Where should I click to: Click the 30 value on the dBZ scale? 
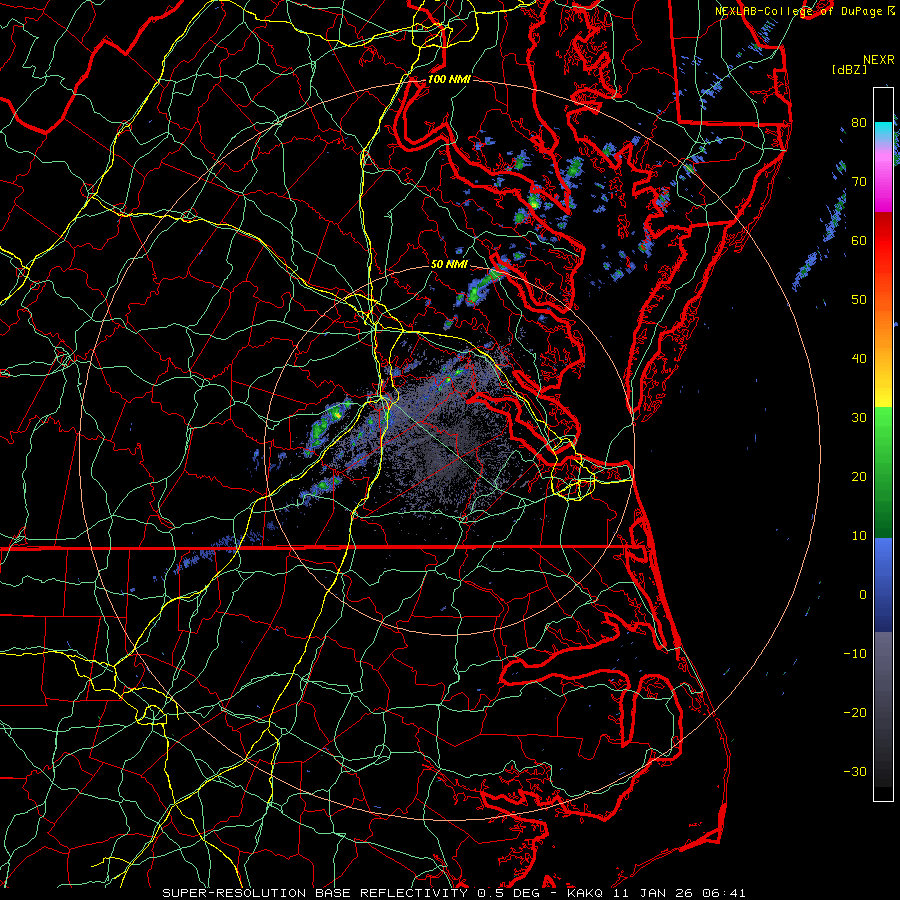tap(859, 418)
